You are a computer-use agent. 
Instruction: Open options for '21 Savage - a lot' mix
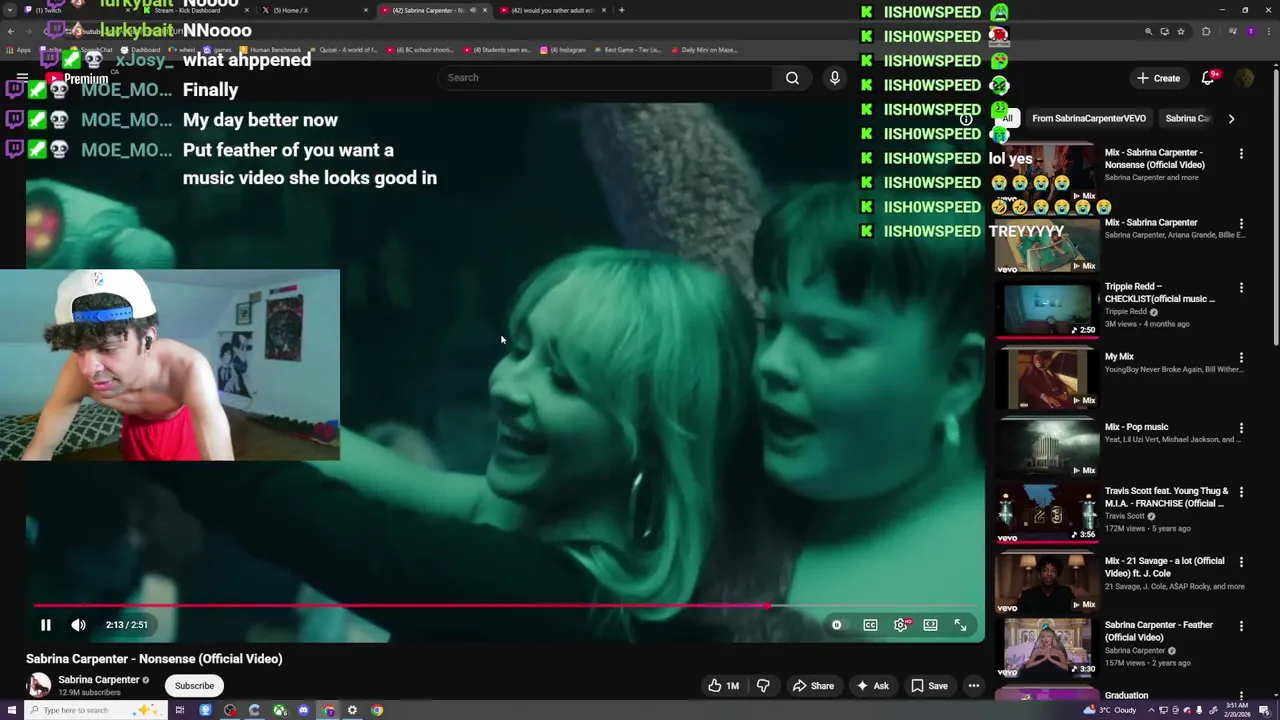(1241, 563)
